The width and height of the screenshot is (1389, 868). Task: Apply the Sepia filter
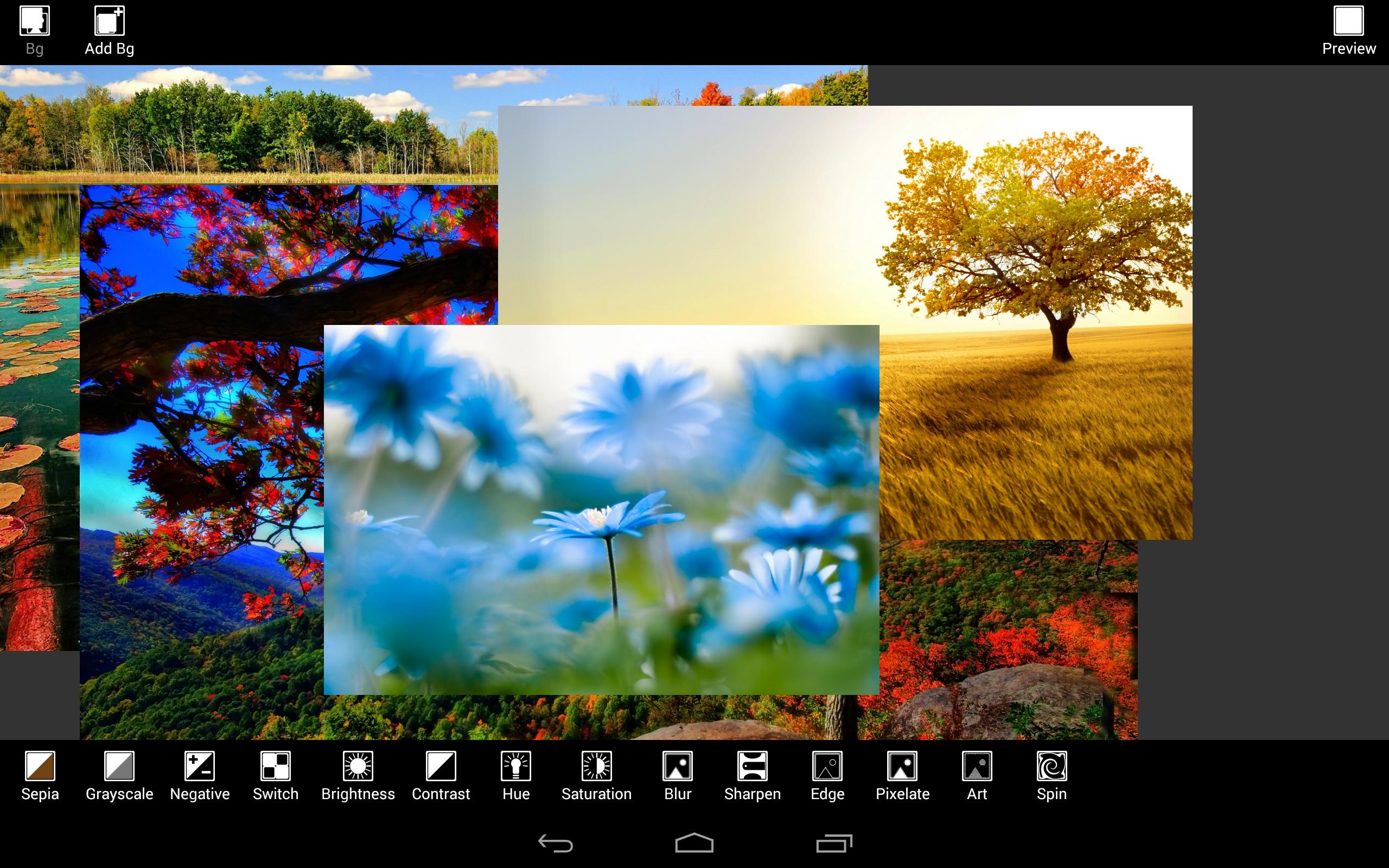click(40, 776)
